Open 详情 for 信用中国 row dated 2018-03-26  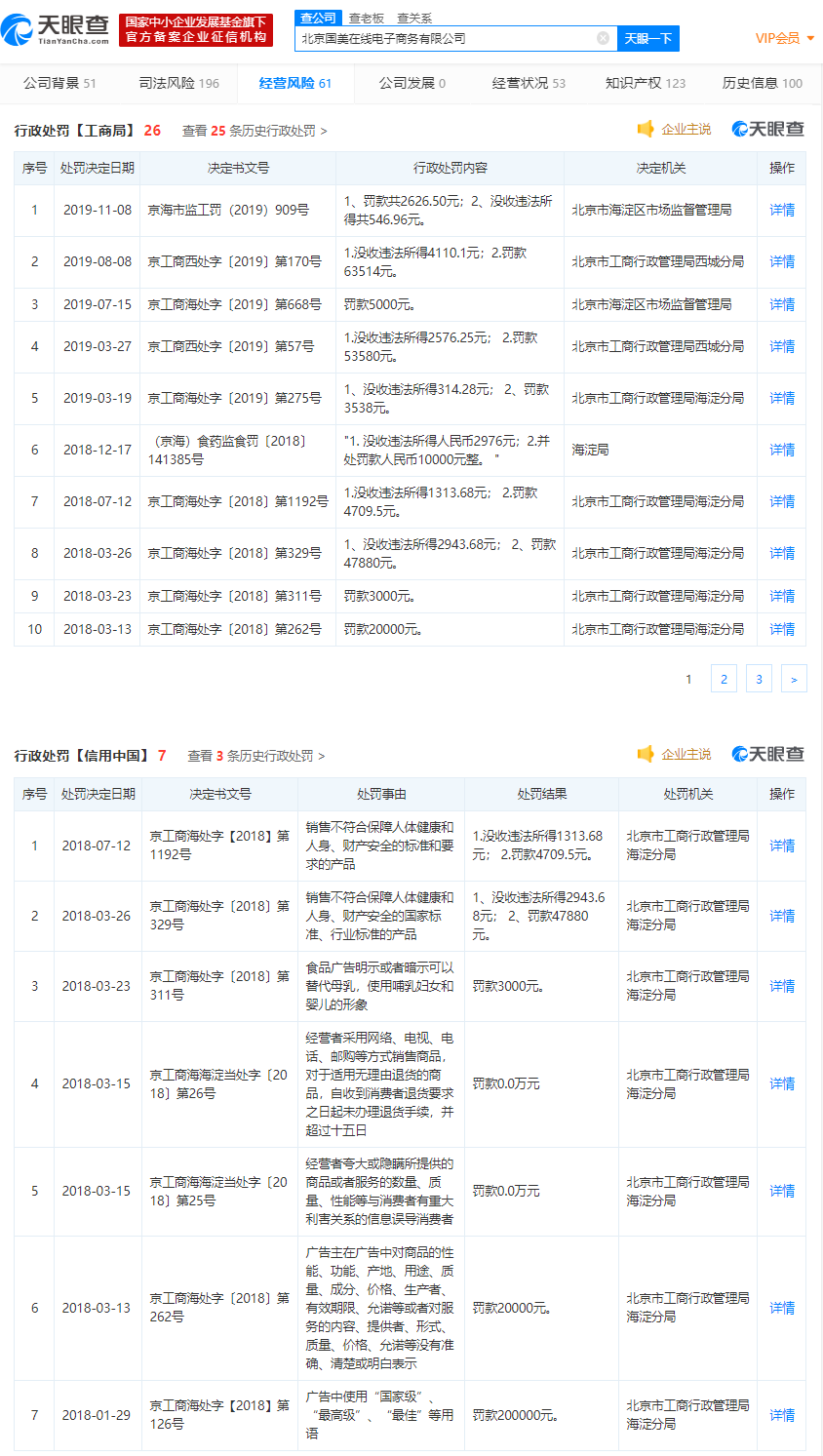point(782,916)
